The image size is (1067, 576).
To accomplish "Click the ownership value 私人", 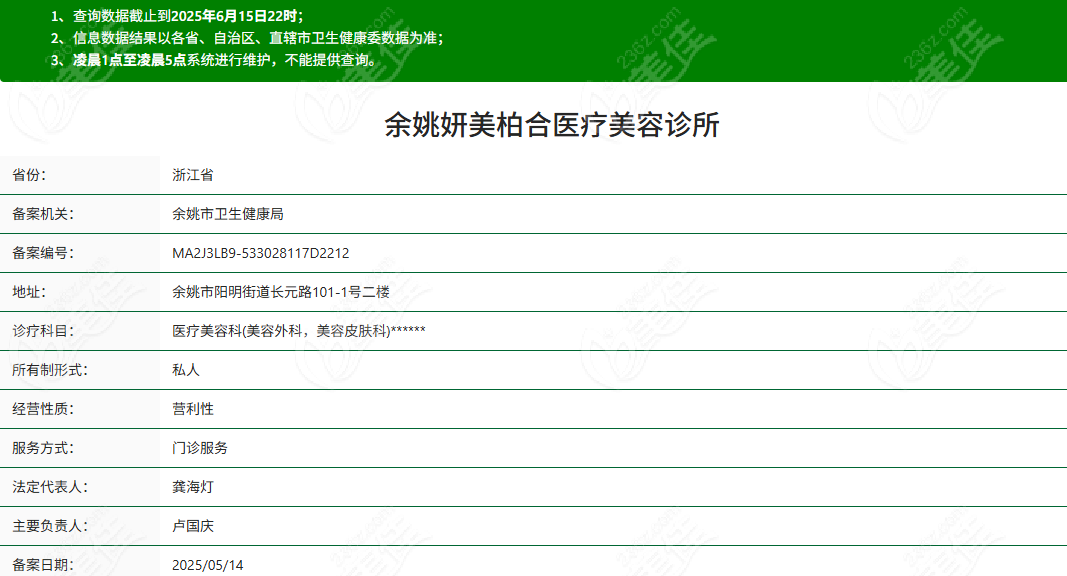I will [x=186, y=370].
